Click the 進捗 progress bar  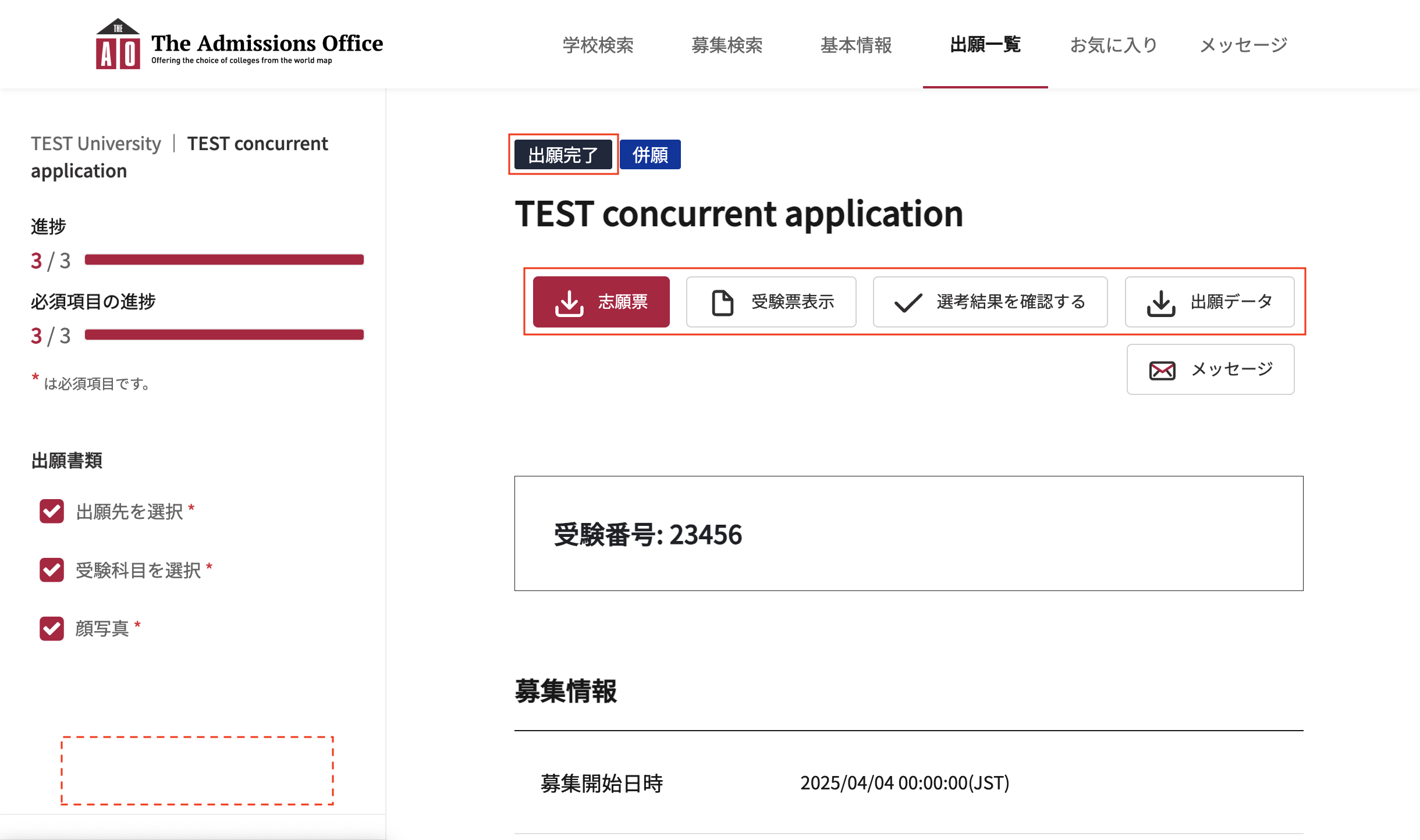[x=224, y=259]
